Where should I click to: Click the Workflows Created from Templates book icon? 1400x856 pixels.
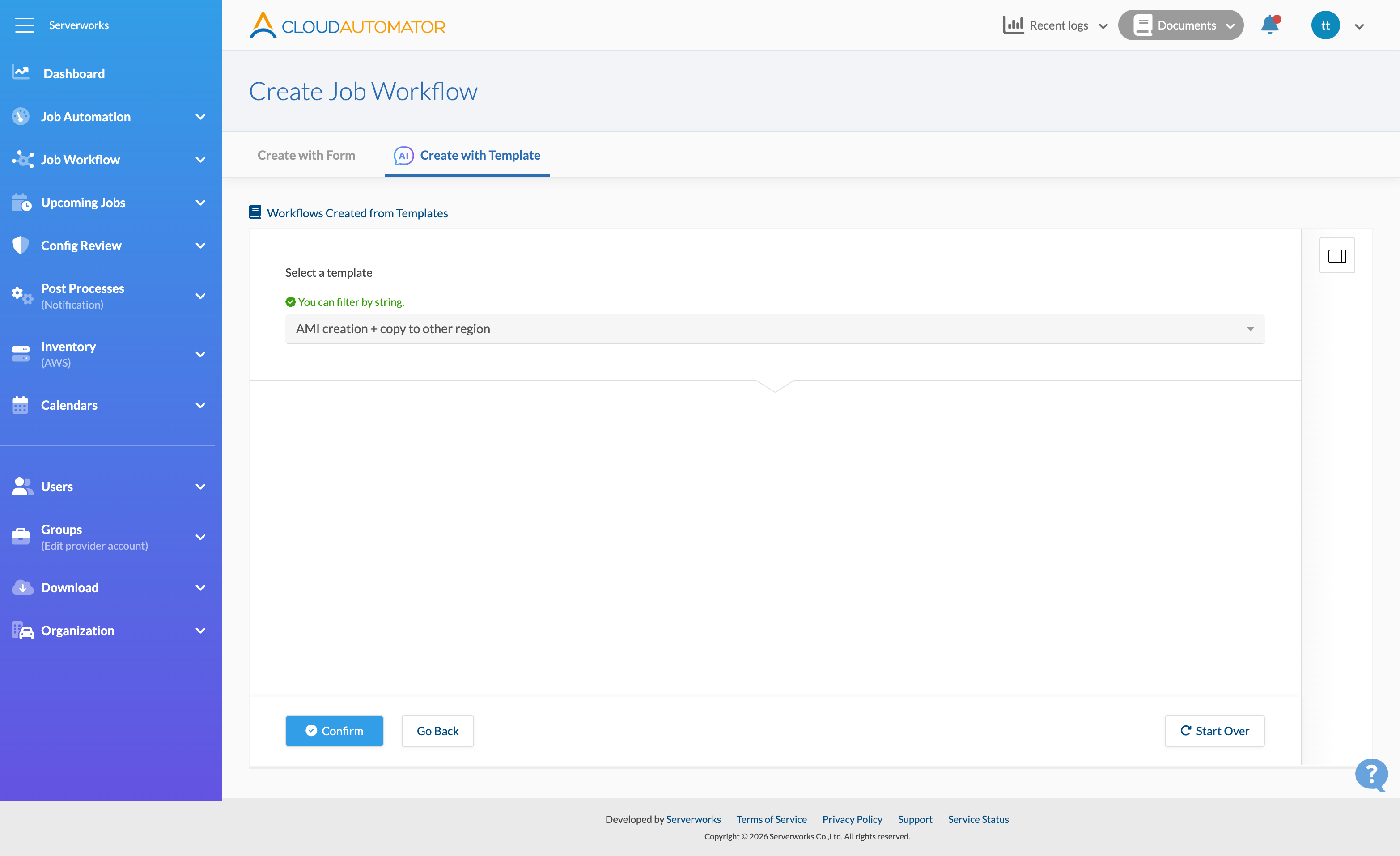coord(255,212)
